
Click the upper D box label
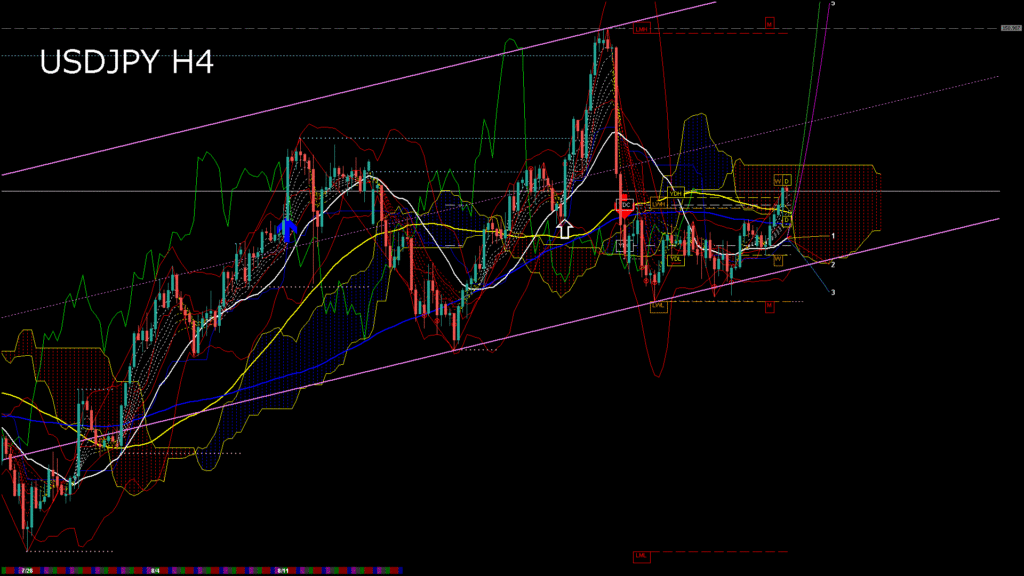[x=787, y=180]
